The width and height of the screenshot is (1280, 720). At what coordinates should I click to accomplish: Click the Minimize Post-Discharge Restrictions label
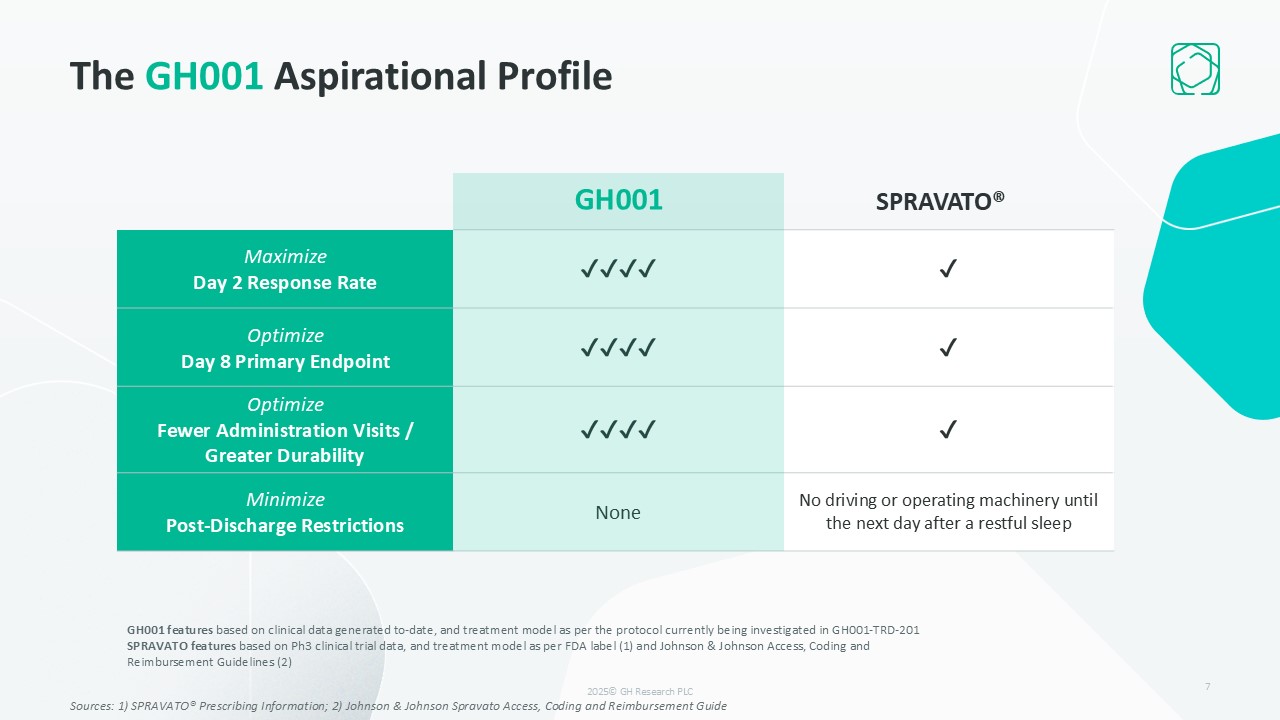[285, 512]
